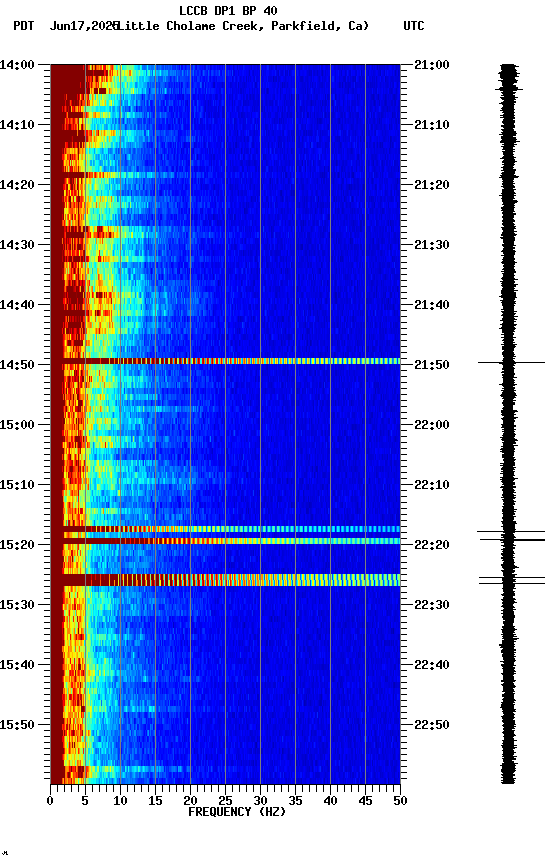The width and height of the screenshot is (552, 864).
Task: Click the 15:50 PDT time label
Action: [17, 725]
